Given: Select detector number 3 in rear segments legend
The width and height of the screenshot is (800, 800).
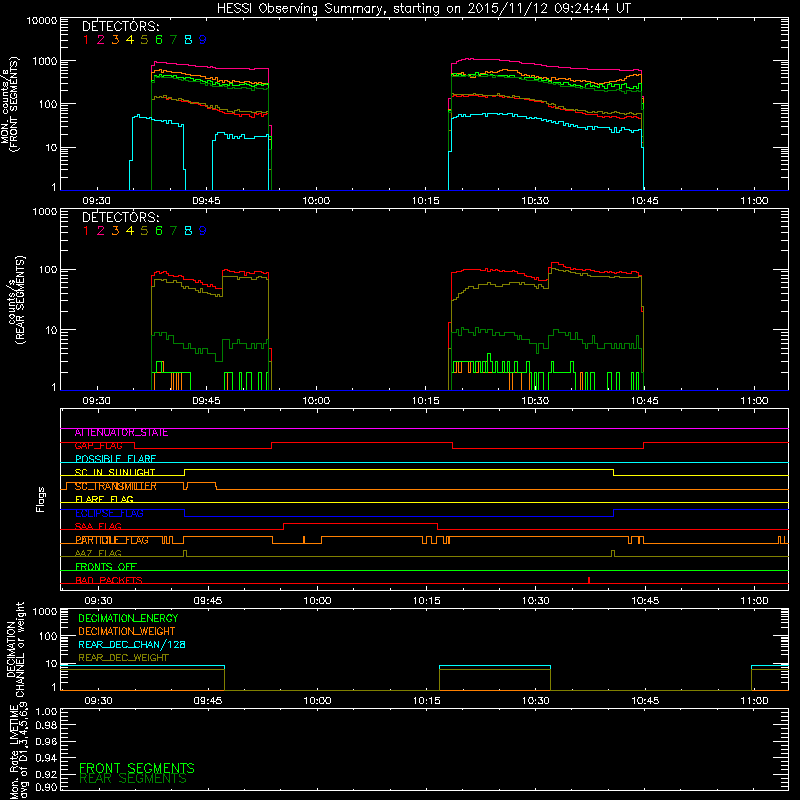Looking at the screenshot, I should click(115, 231).
